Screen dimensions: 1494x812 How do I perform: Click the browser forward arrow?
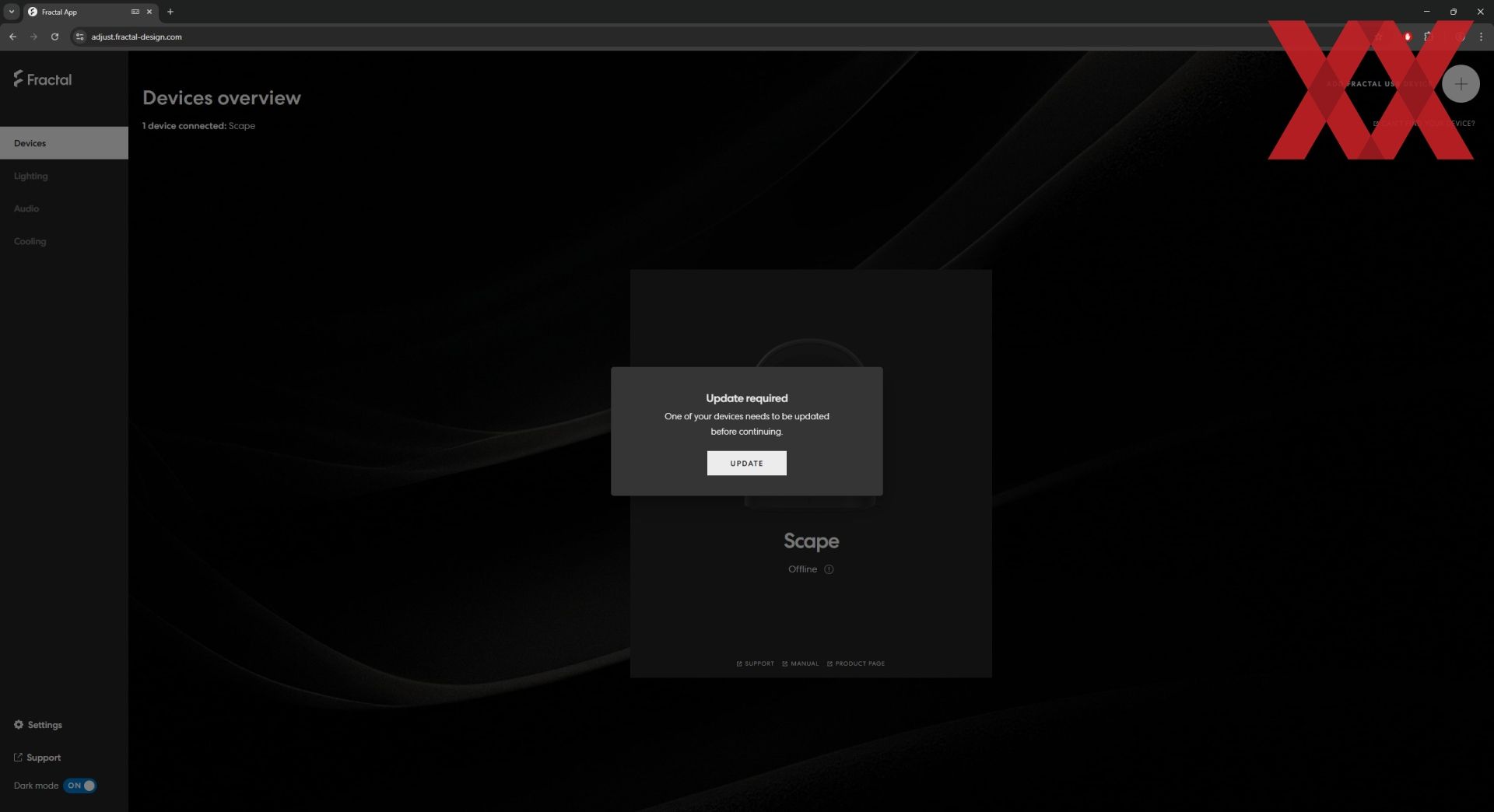pos(33,37)
